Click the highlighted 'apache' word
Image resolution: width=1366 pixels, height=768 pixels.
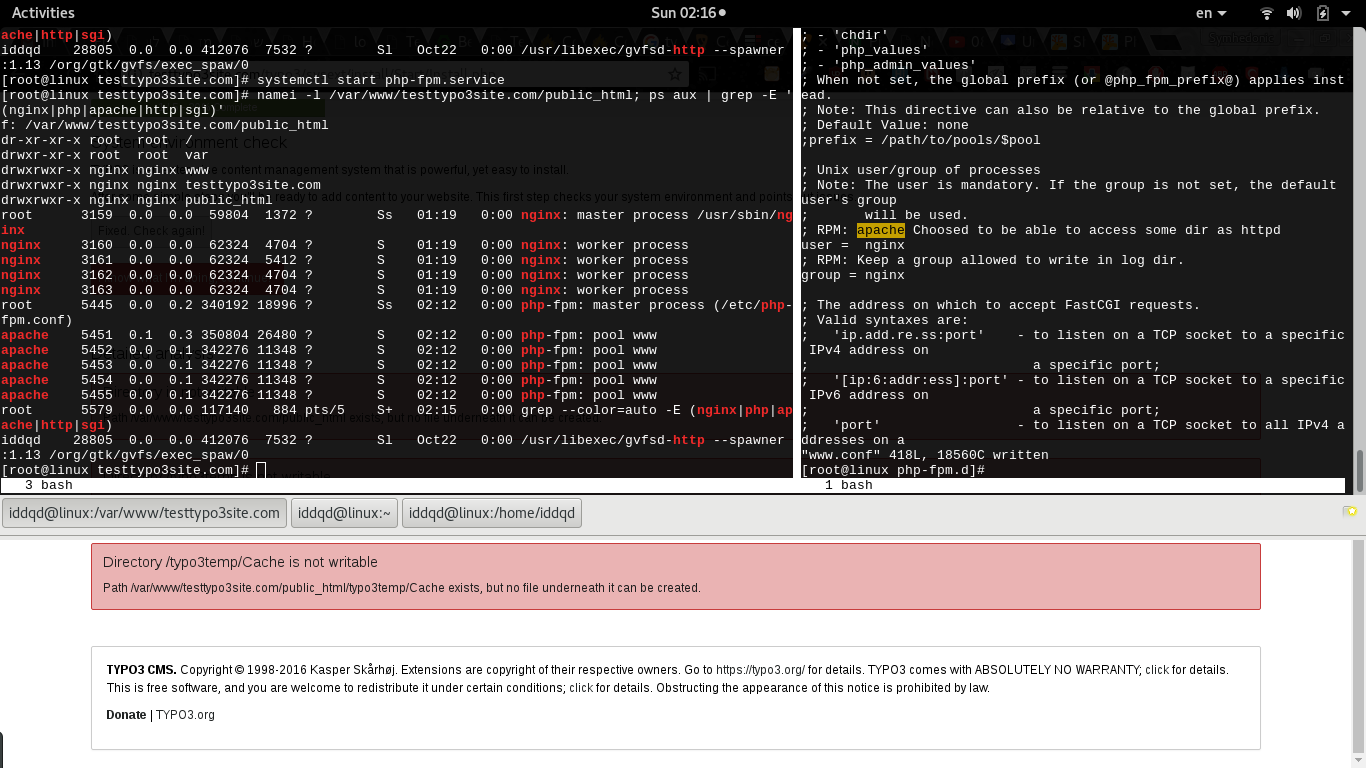[881, 230]
